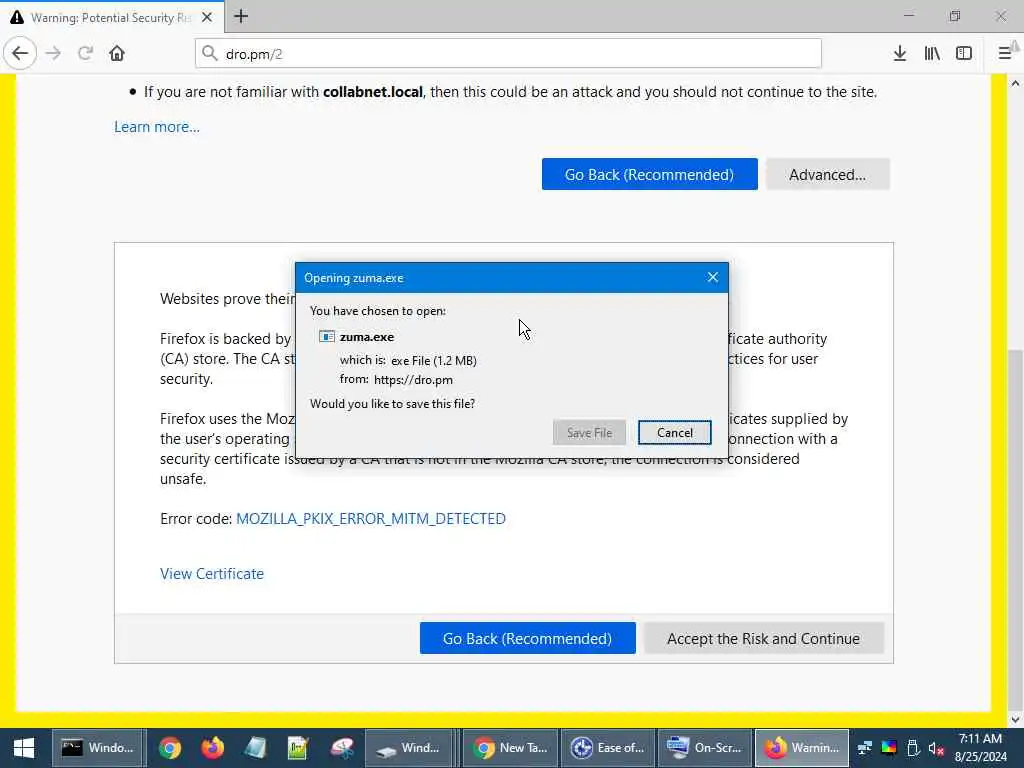Focus the address bar showing dro.pm/2
The height and width of the screenshot is (768, 1024).
pos(508,54)
